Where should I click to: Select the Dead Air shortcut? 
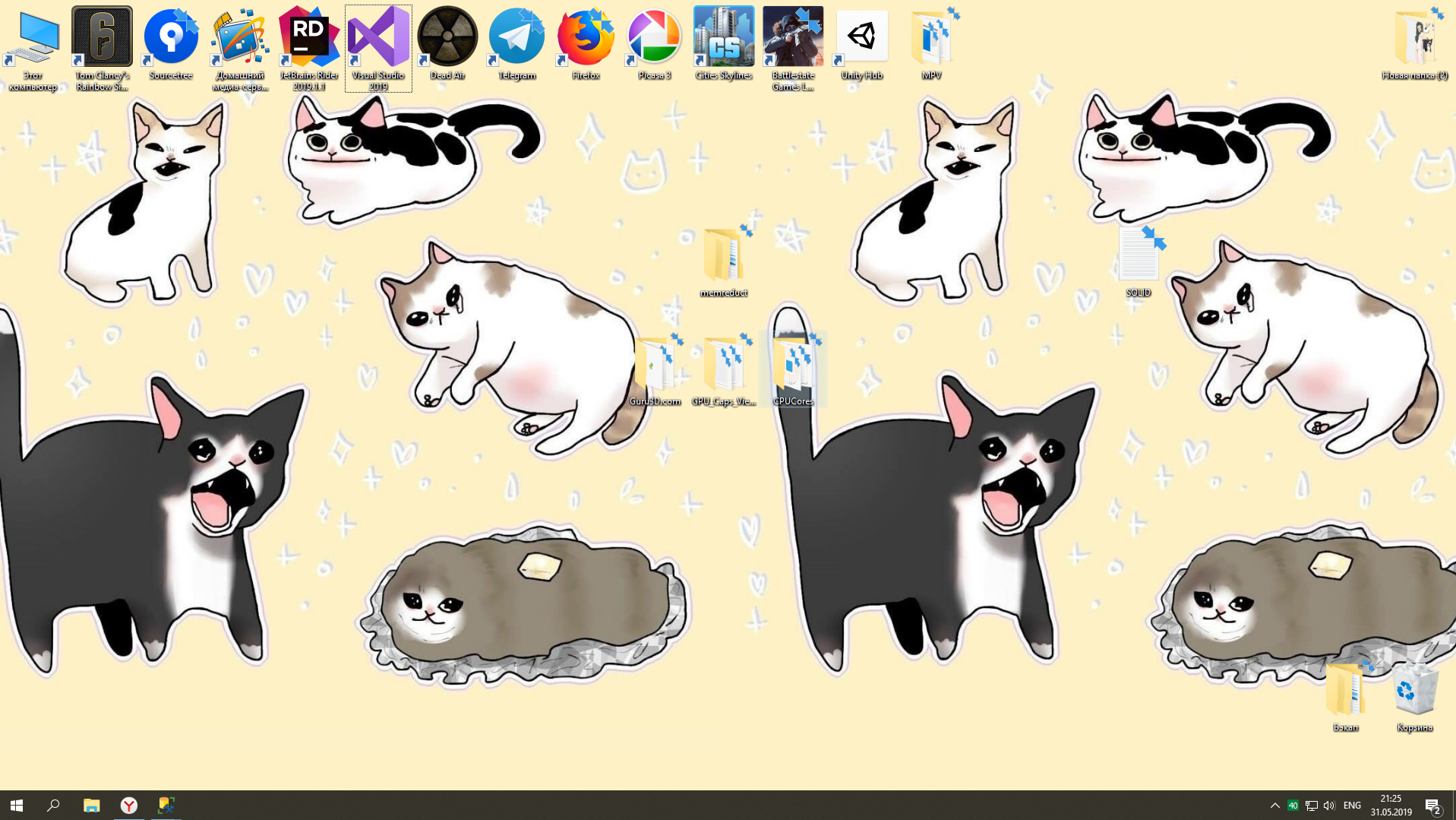click(447, 43)
